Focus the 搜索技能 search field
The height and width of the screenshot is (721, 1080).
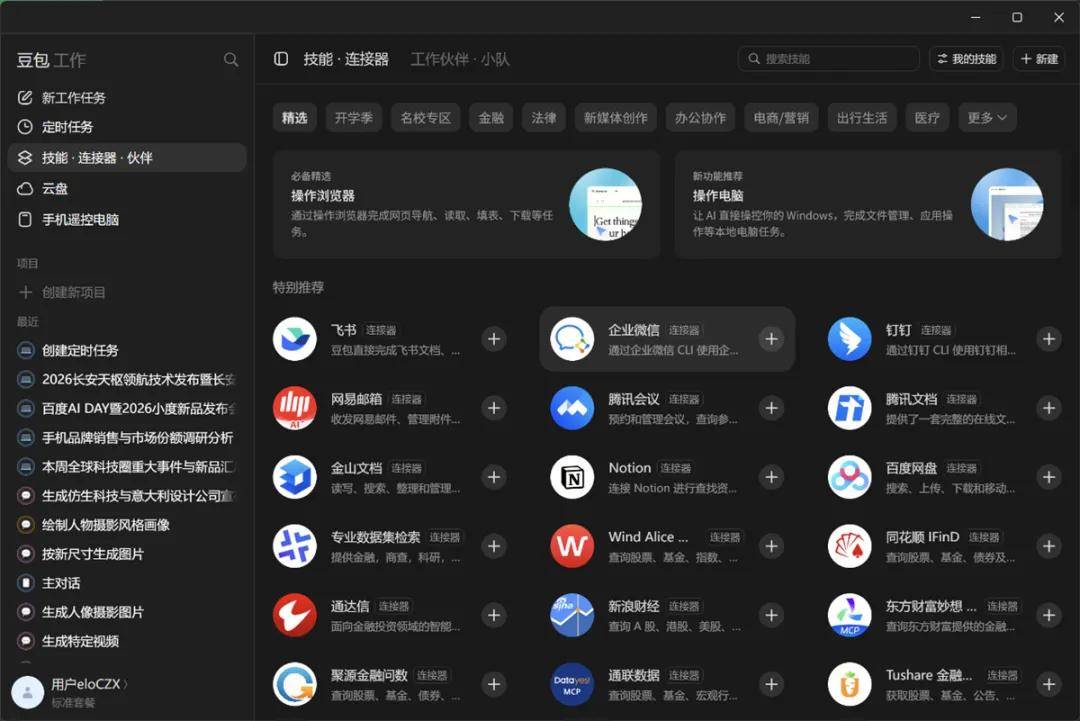(828, 59)
